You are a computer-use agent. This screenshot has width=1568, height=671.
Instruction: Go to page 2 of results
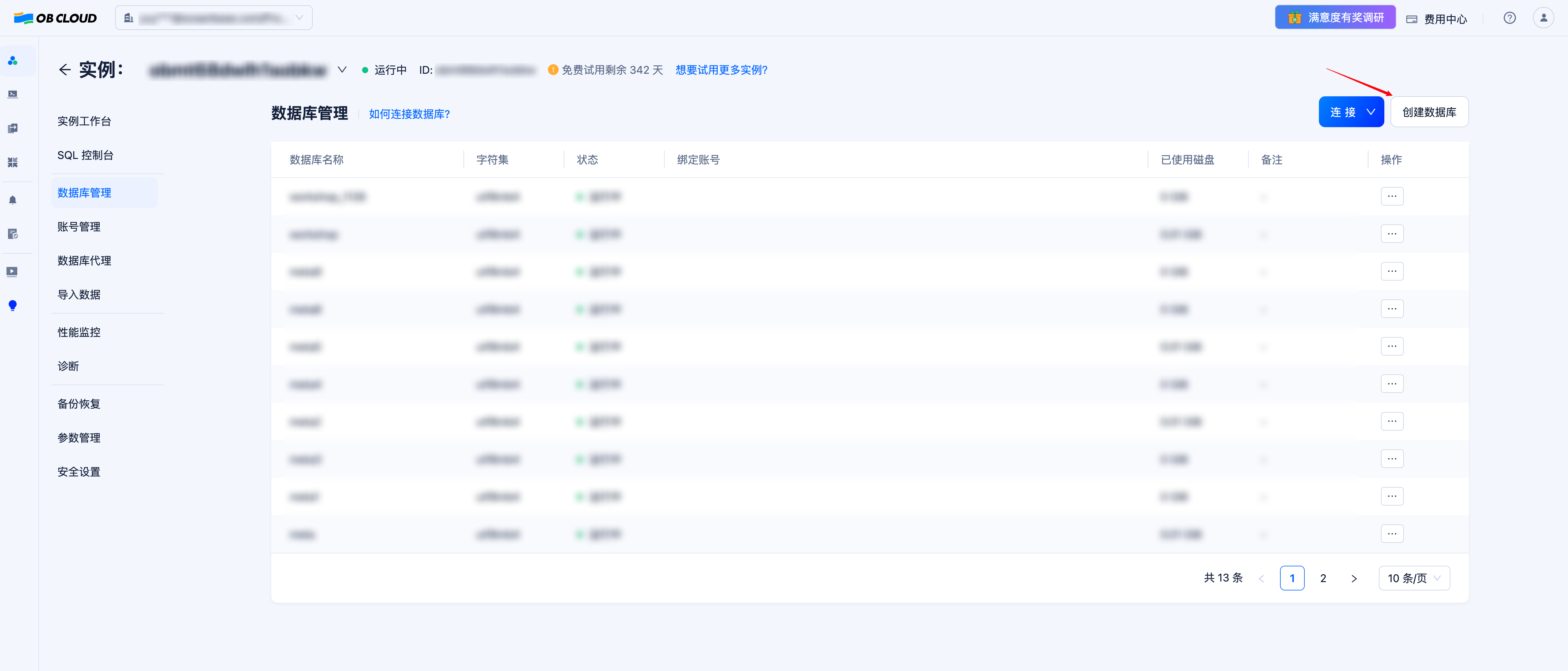click(1323, 578)
